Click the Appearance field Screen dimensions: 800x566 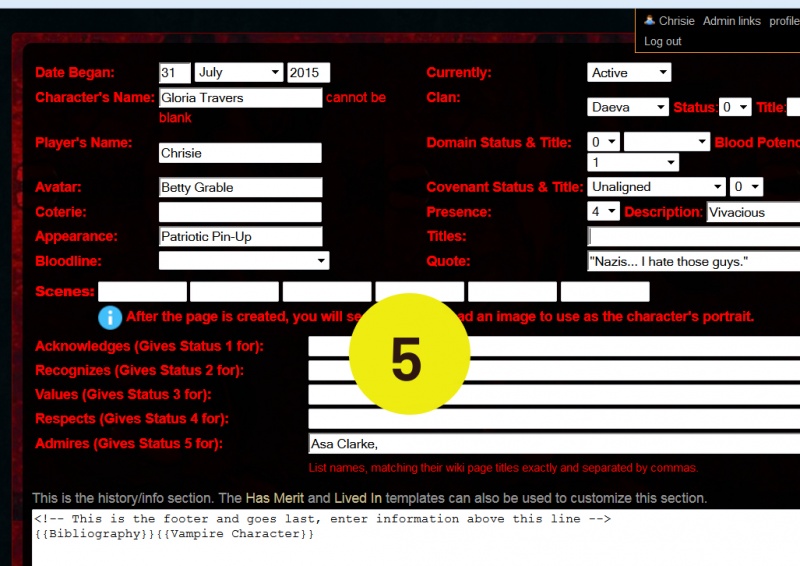pyautogui.click(x=240, y=236)
